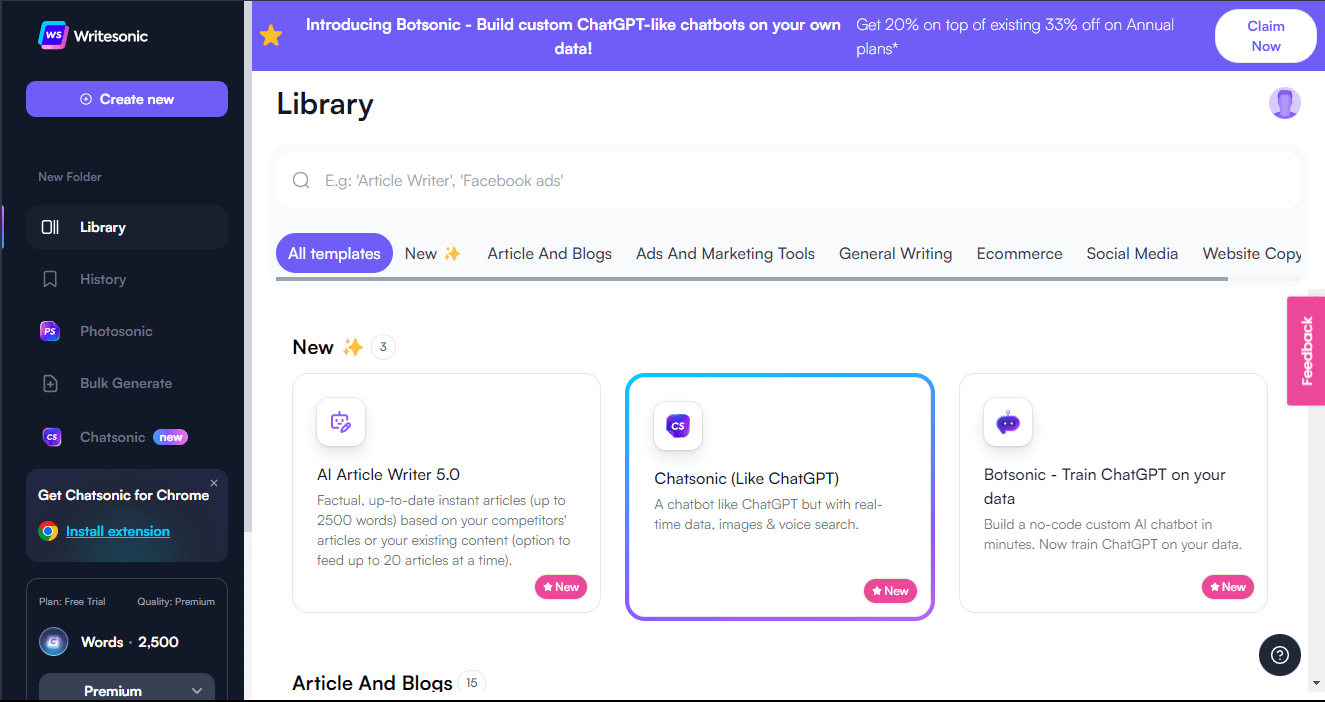Open the help question mark button
The height and width of the screenshot is (702, 1325).
tap(1280, 656)
